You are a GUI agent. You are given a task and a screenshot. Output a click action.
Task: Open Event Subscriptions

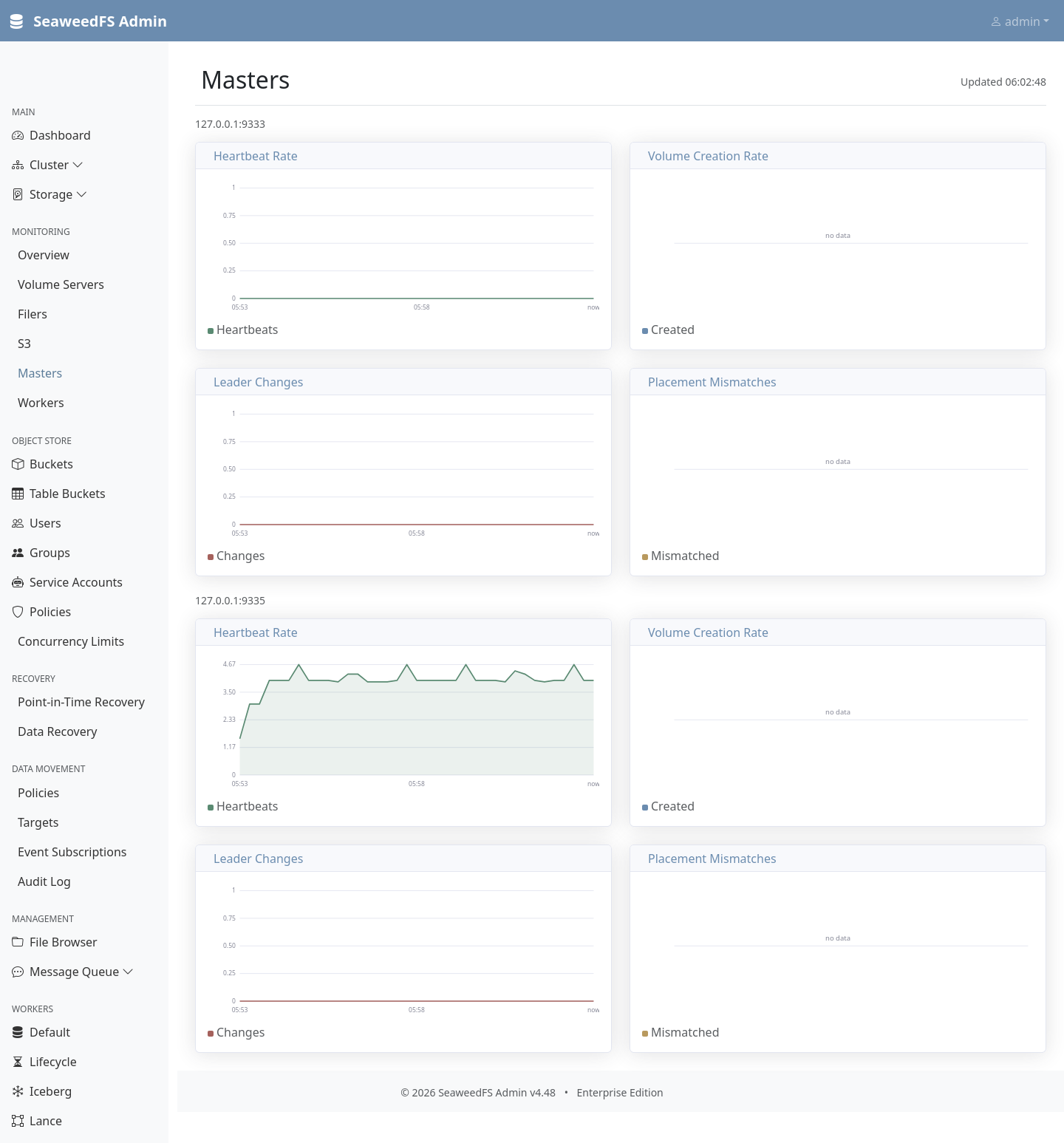pos(72,852)
